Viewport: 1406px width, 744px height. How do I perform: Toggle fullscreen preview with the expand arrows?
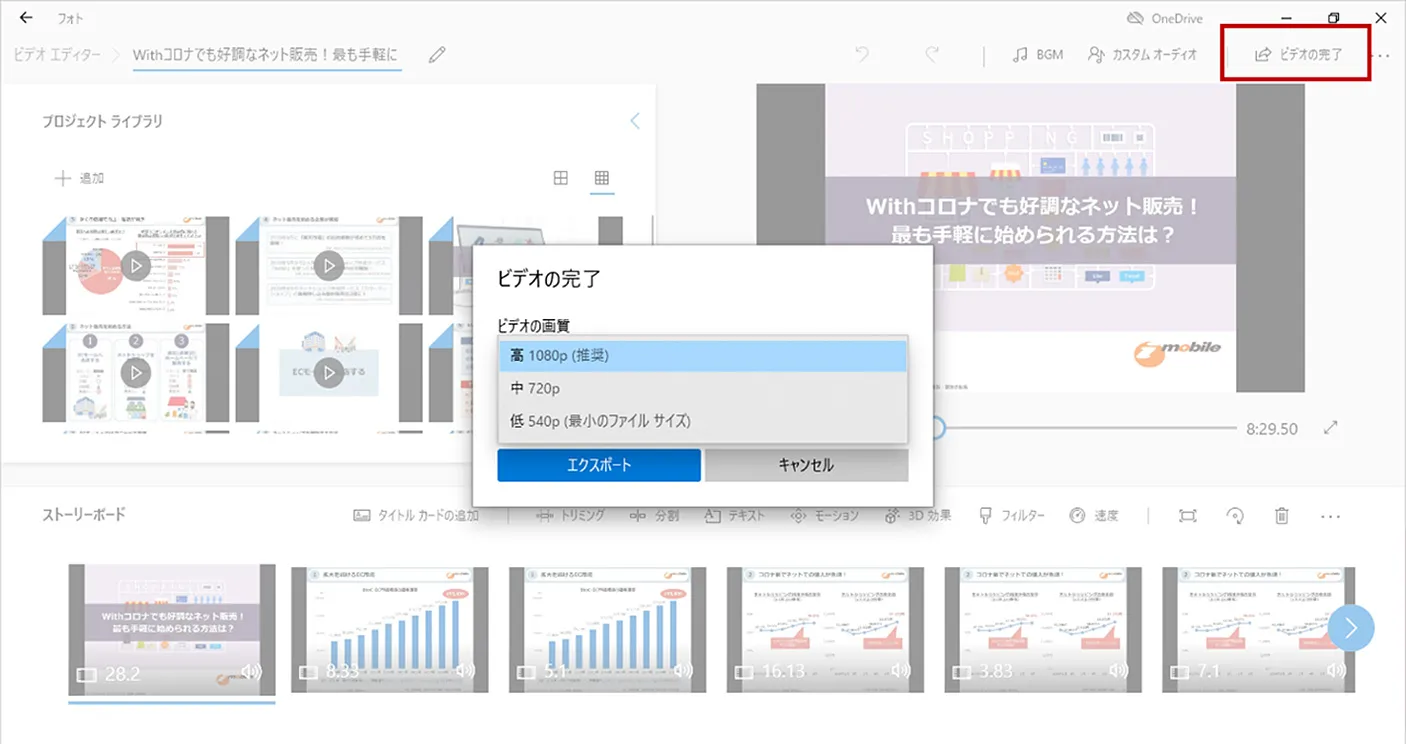pyautogui.click(x=1331, y=427)
